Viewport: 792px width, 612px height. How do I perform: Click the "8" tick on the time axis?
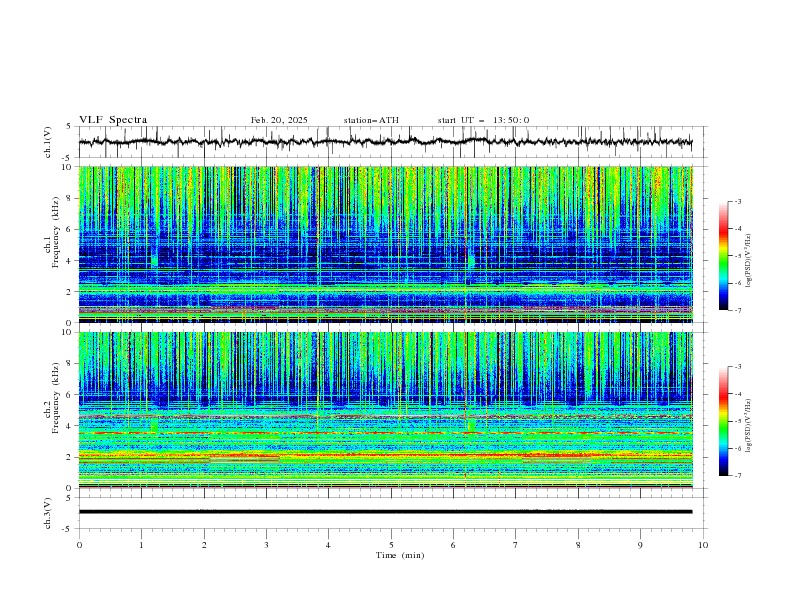click(578, 545)
